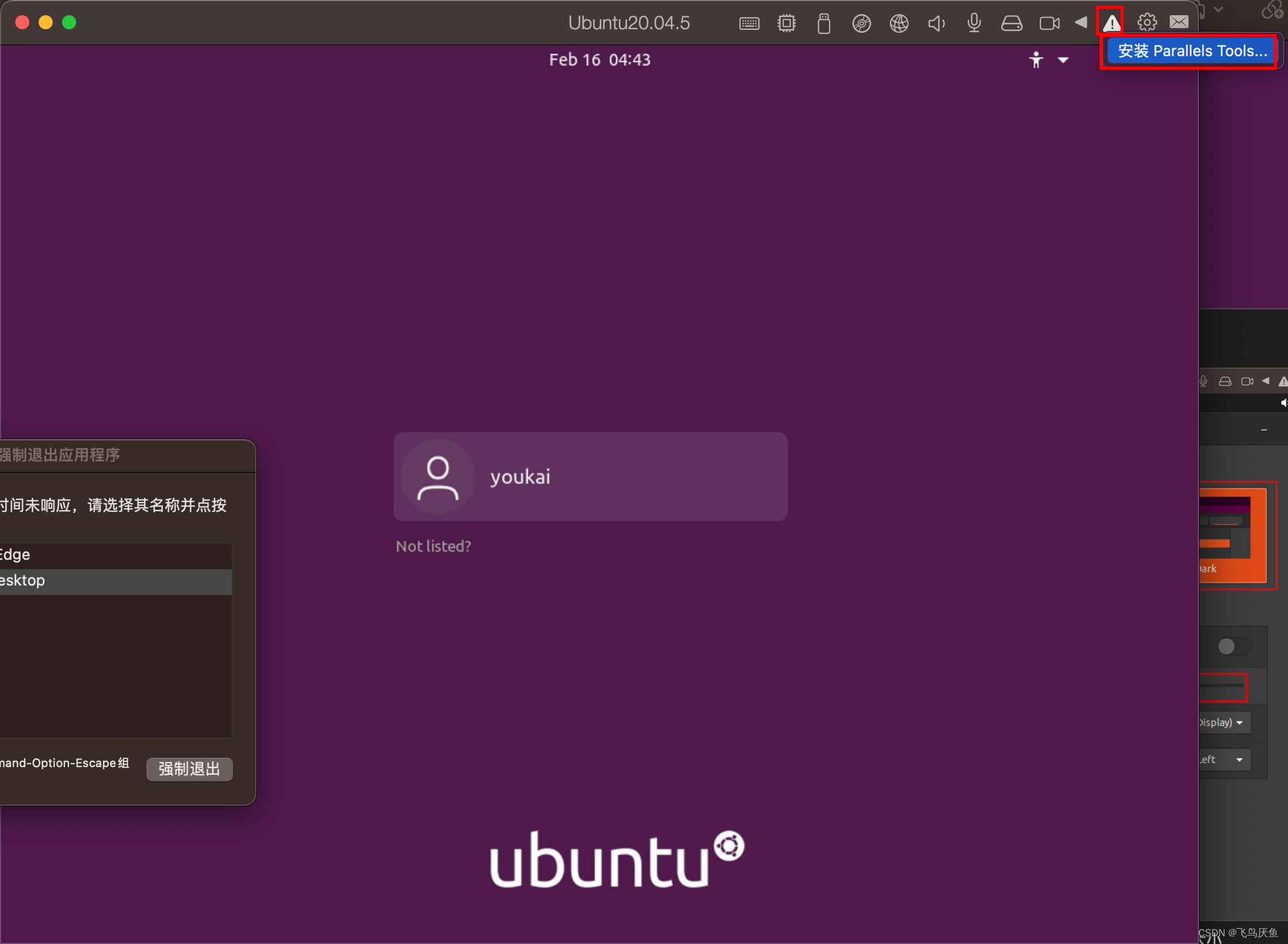1288x944 pixels.
Task: Click the keyboard icon in Parallels toolbar
Action: [x=749, y=23]
